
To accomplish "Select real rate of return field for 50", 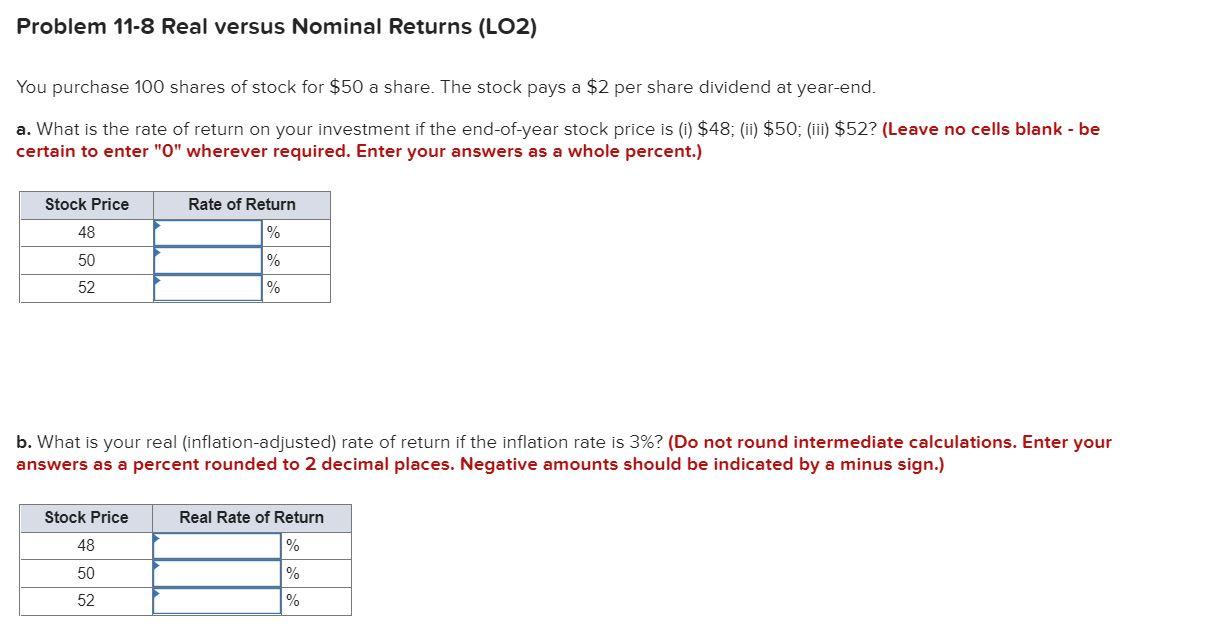I will 218,574.
